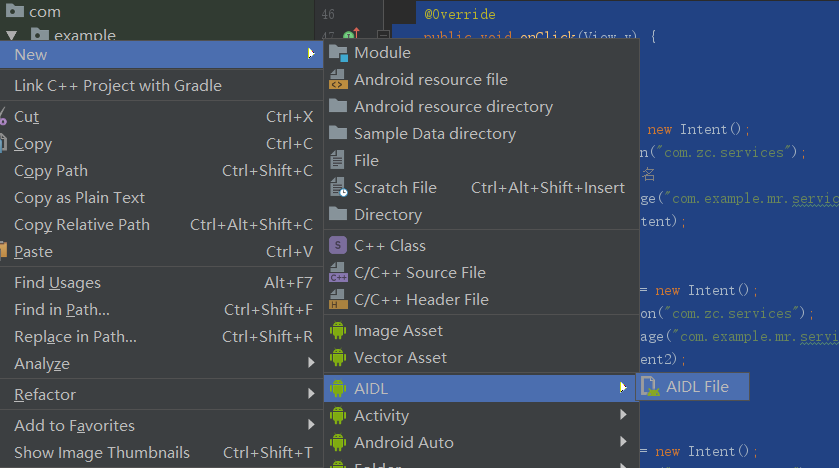839x468 pixels.
Task: Click line number 46 in gutter
Action: 328,14
